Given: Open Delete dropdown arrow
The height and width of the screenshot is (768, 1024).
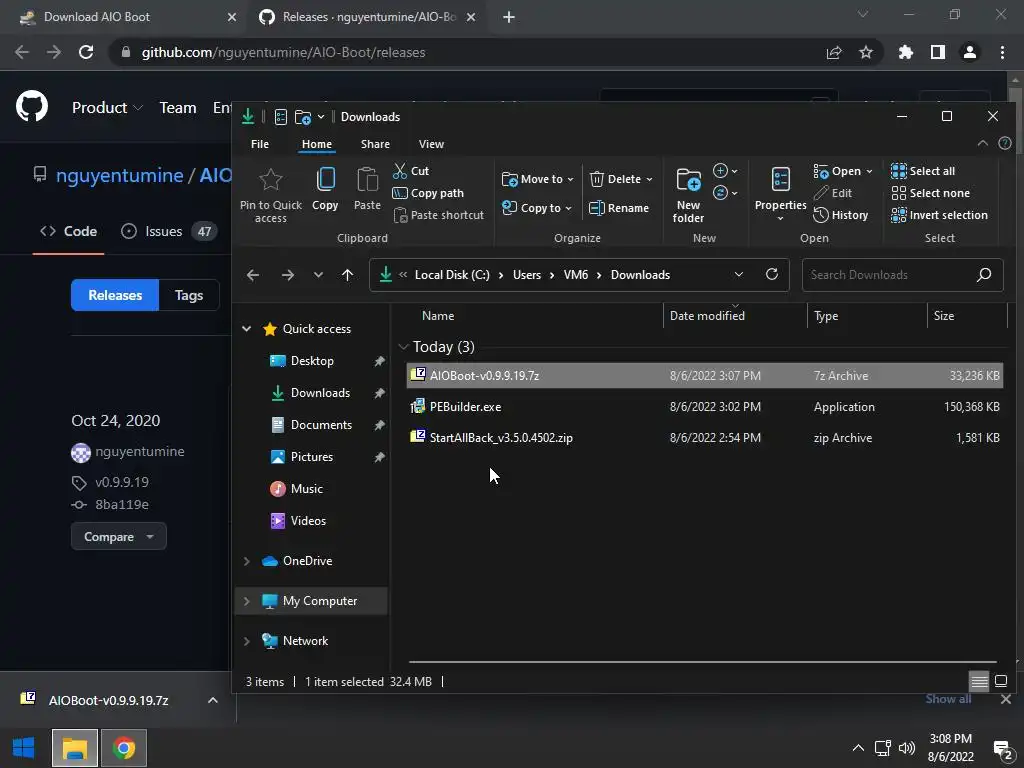Looking at the screenshot, I should [x=649, y=179].
